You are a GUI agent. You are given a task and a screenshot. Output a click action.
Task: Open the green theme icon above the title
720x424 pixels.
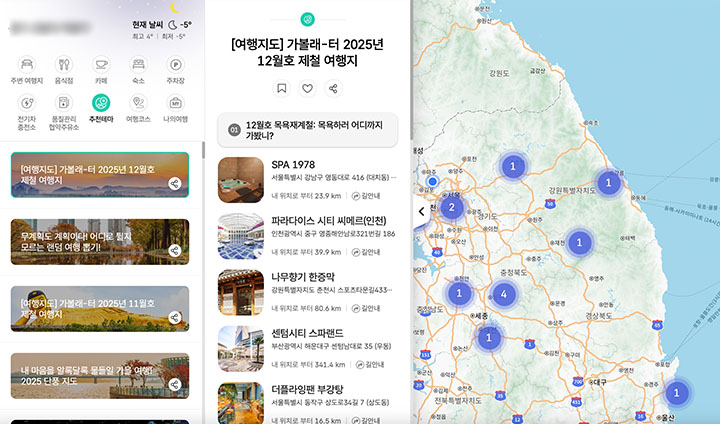click(x=307, y=19)
